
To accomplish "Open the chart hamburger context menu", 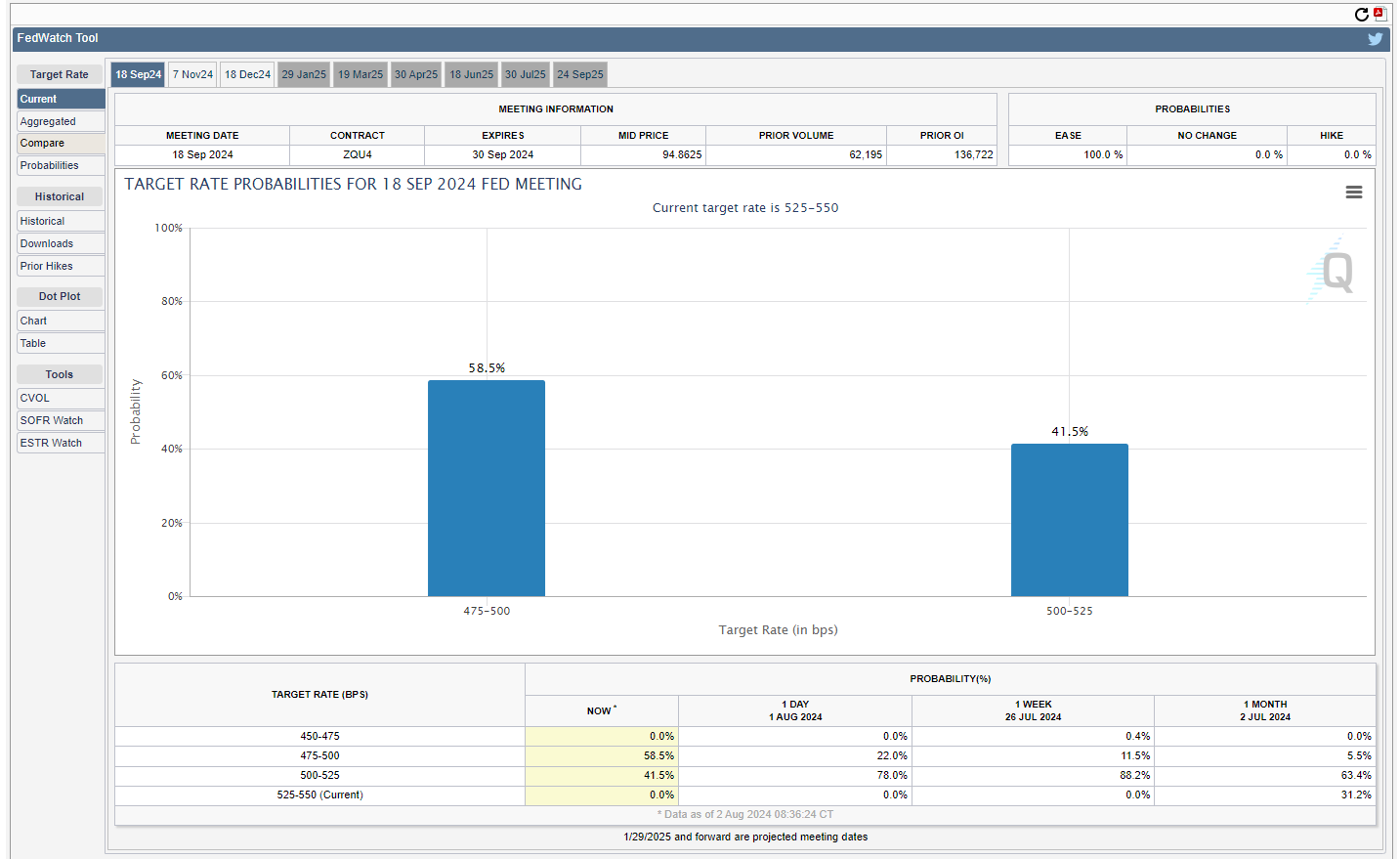I will click(1353, 193).
